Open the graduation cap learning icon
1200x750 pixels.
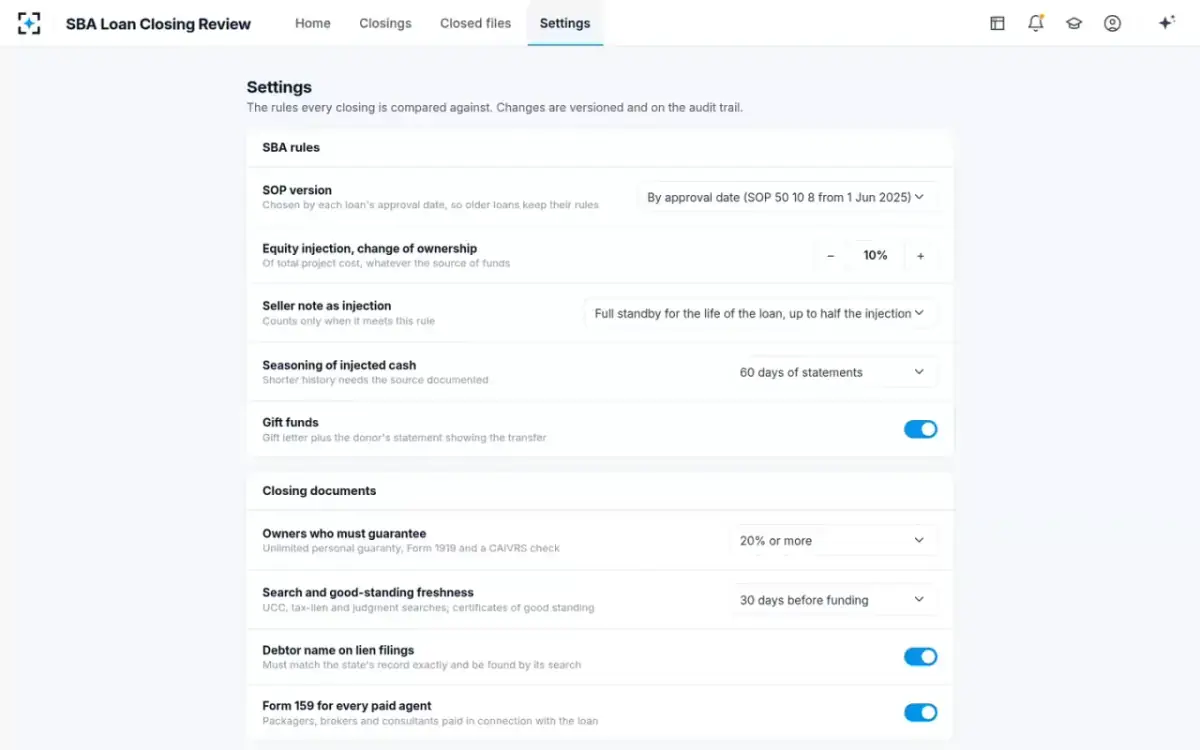[x=1074, y=23]
